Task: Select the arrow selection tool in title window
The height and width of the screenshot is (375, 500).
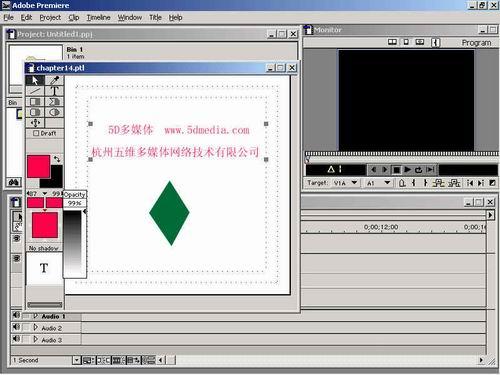Action: coord(35,80)
